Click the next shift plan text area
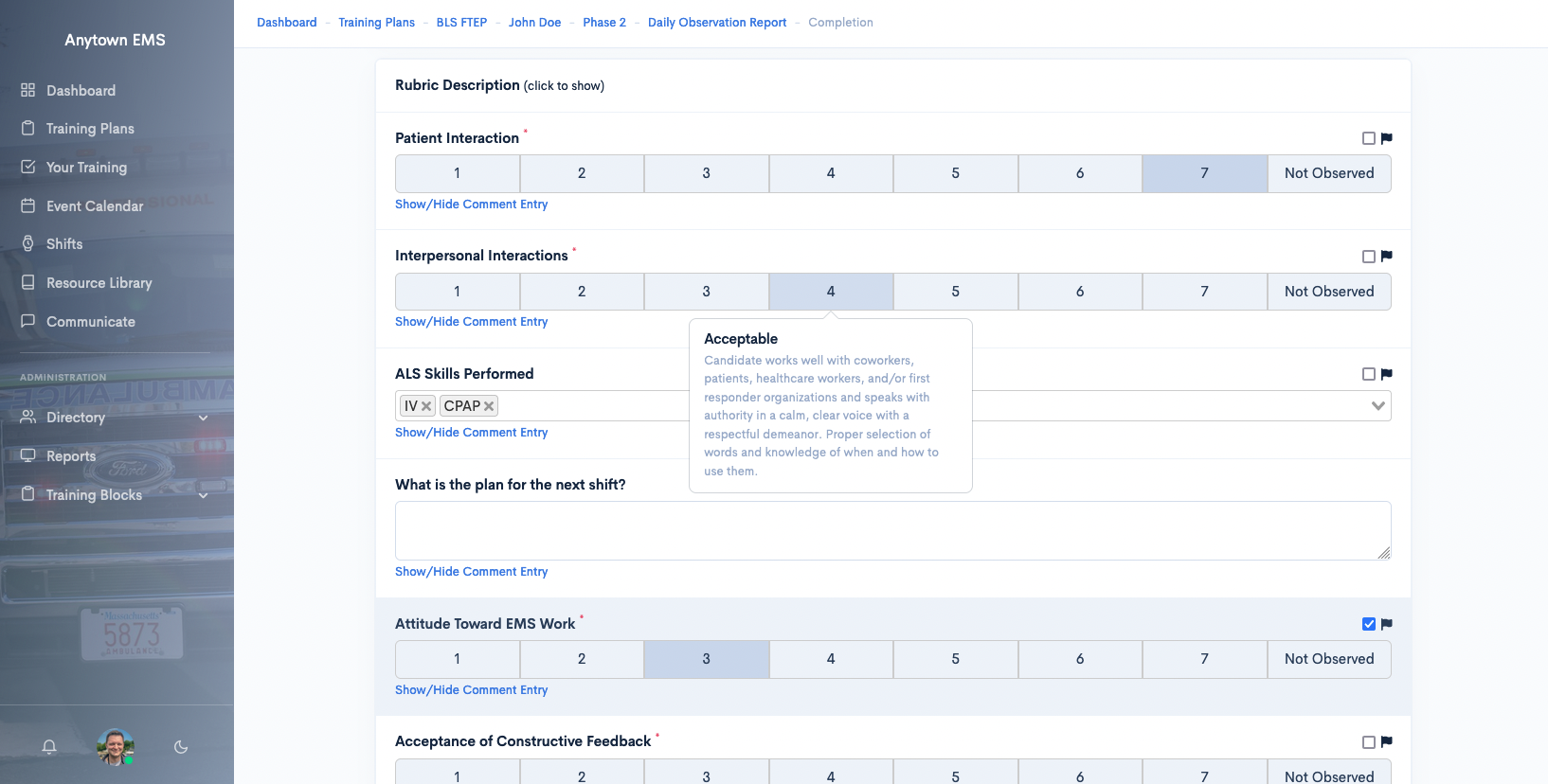Screen dimensions: 1548x784 click(x=892, y=530)
